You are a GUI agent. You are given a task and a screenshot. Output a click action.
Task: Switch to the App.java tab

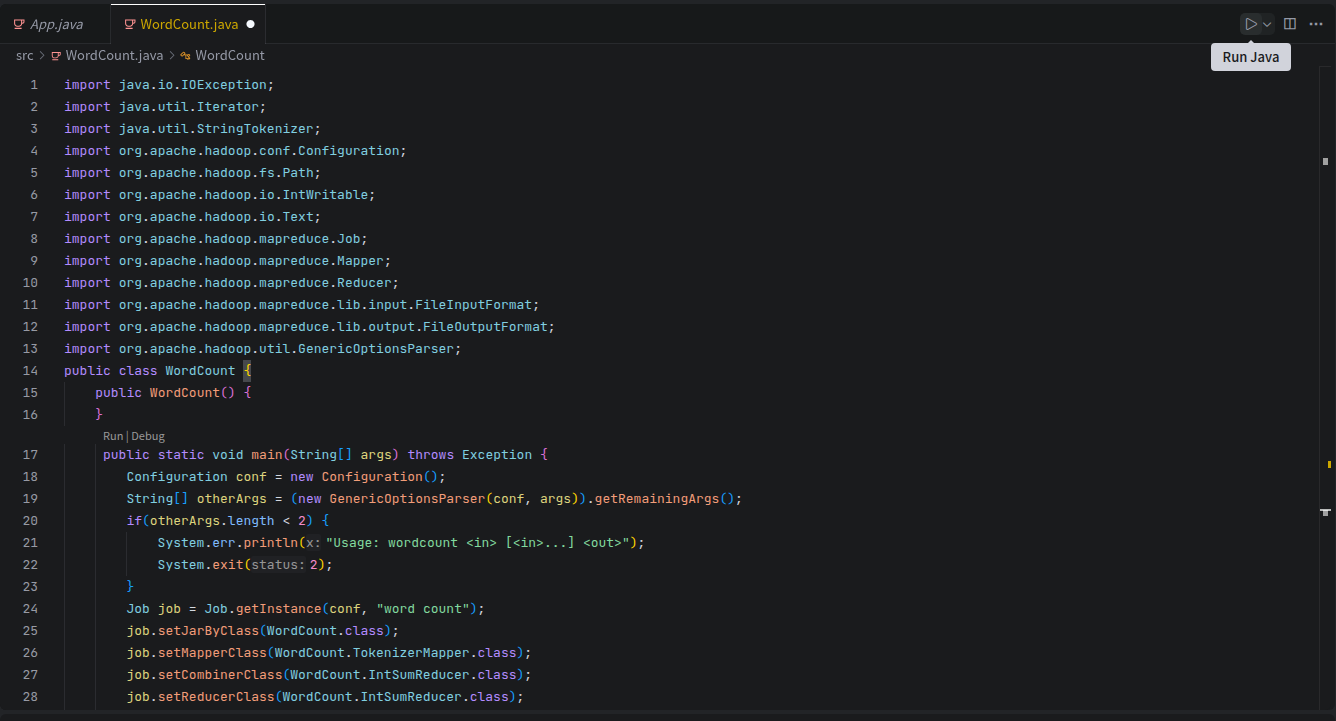[x=56, y=24]
